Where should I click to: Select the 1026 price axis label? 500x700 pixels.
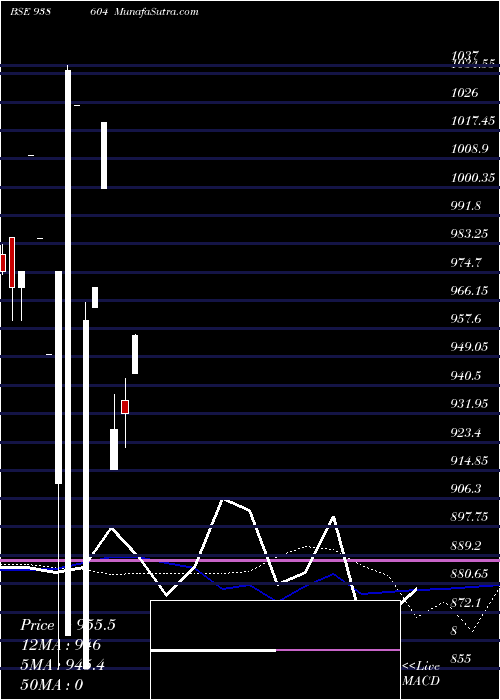464,93
